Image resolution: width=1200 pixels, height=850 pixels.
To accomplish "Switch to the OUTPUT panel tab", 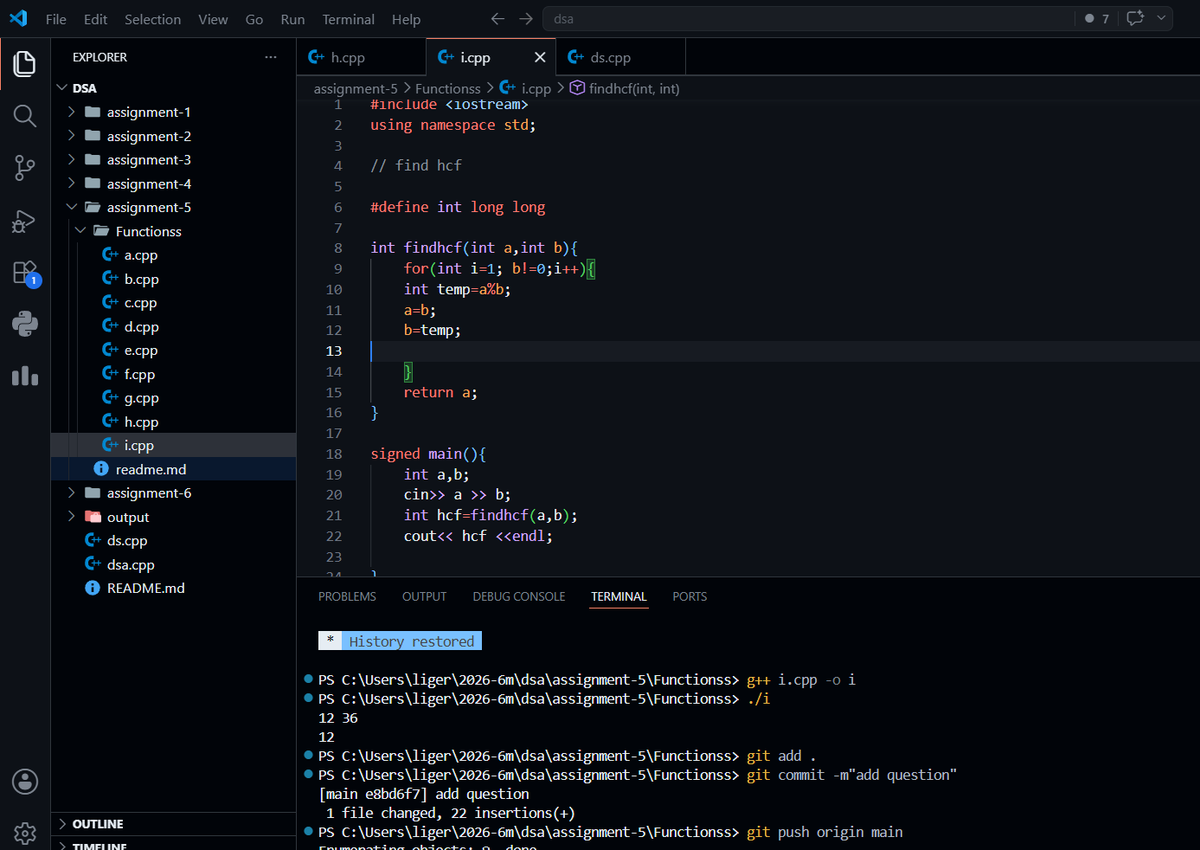I will 424,596.
